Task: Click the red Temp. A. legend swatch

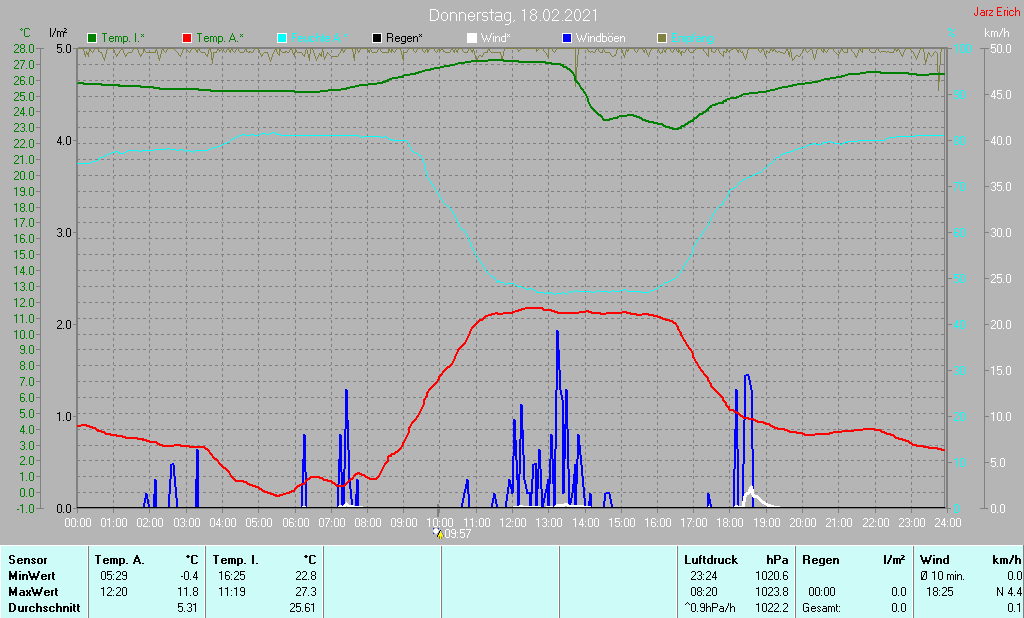Action: (x=187, y=39)
